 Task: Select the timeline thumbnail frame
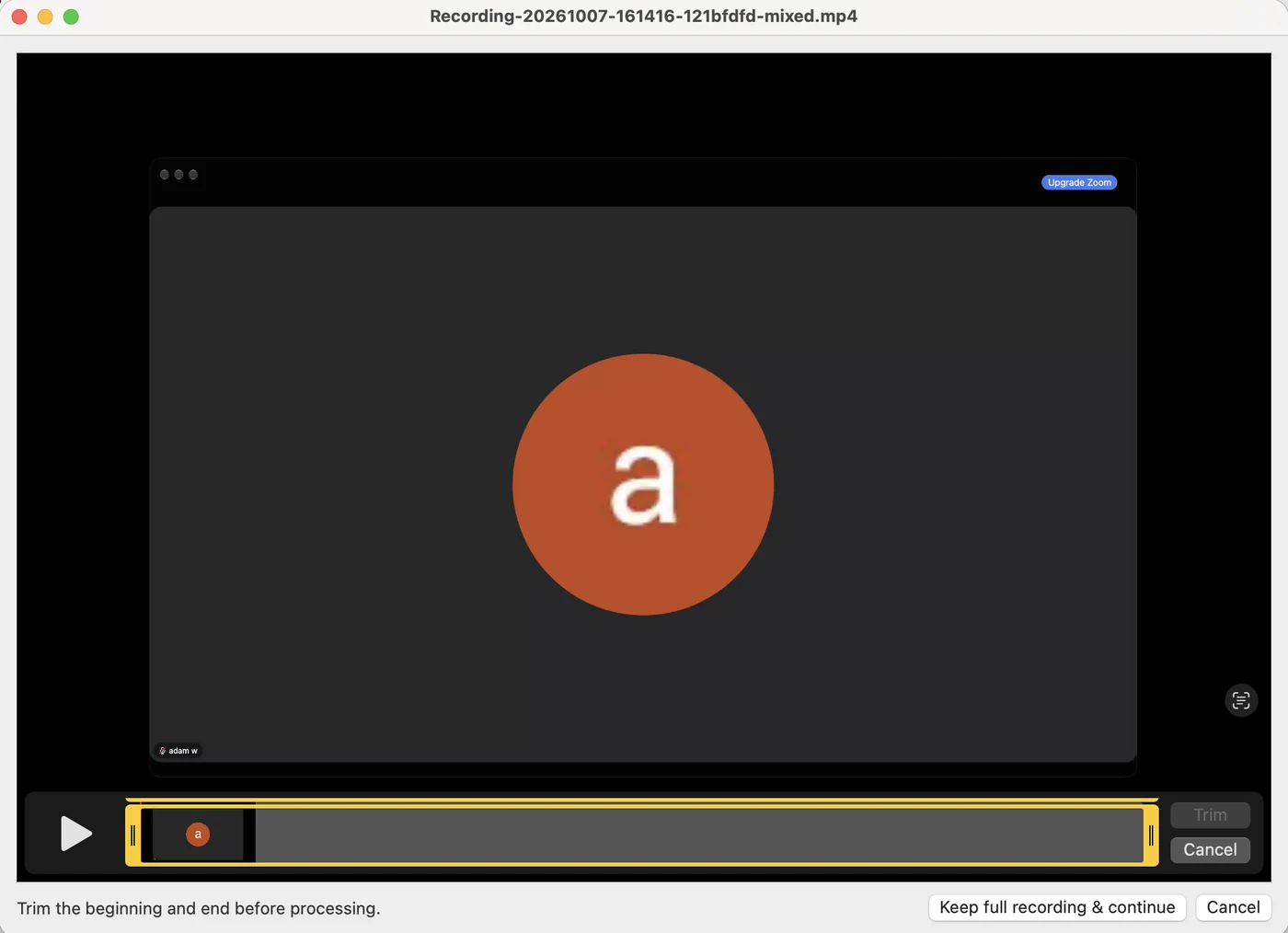(x=198, y=835)
